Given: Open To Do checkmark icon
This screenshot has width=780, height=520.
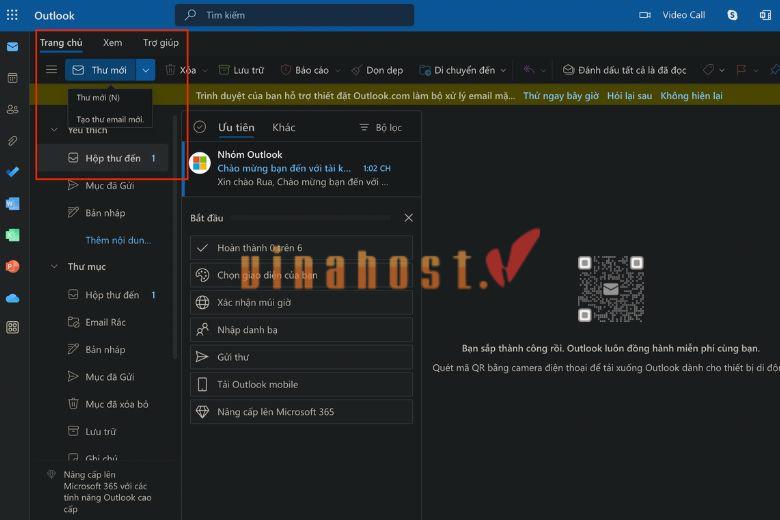Looking at the screenshot, I should pos(12,172).
